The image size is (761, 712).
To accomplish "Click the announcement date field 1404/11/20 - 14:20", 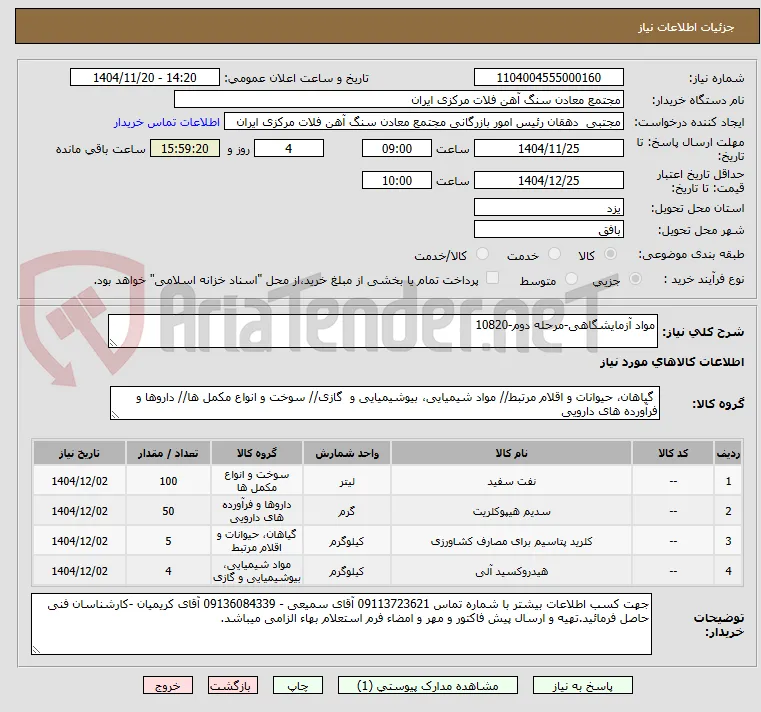I will click(145, 78).
